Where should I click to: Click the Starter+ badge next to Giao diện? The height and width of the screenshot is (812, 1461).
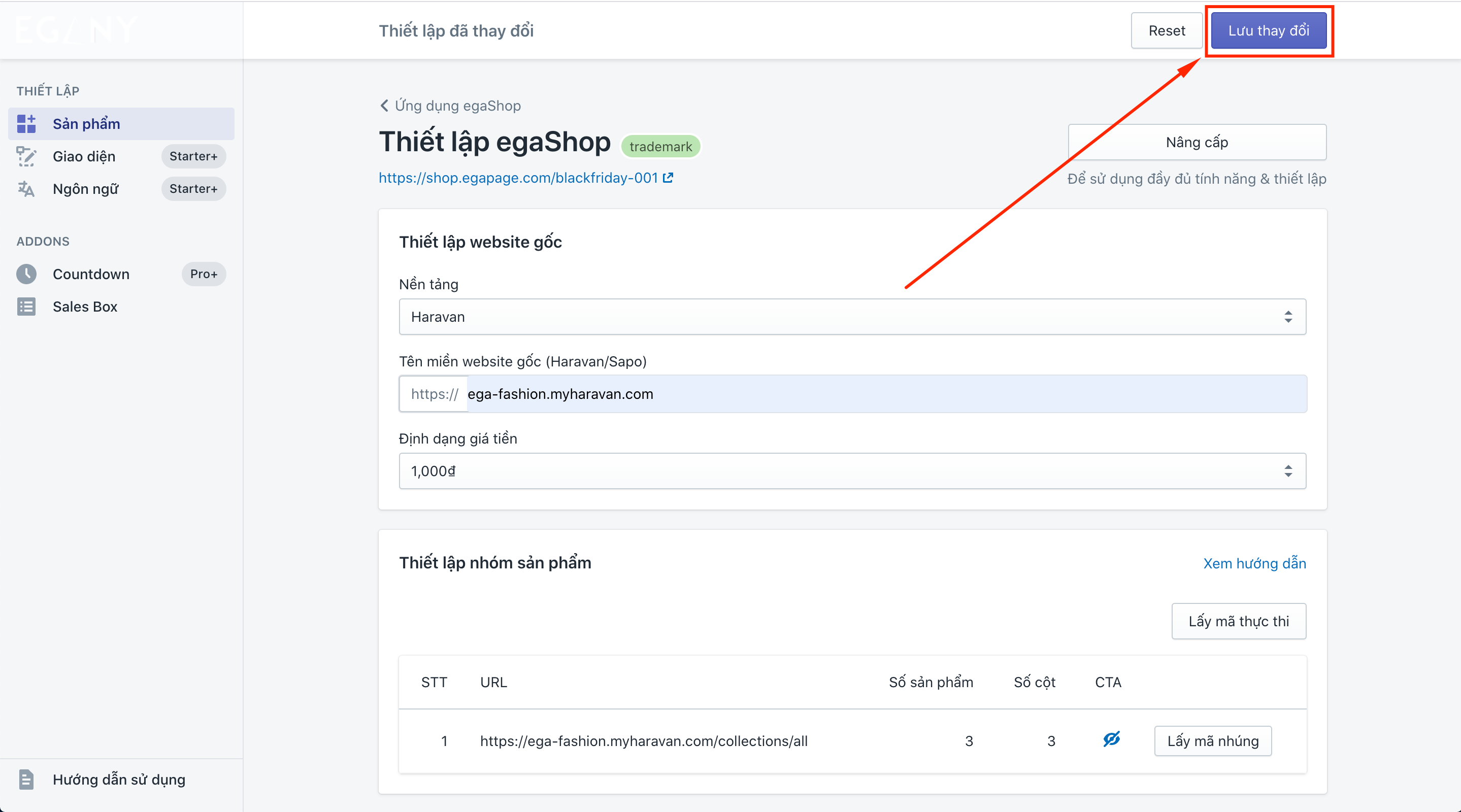click(x=193, y=156)
